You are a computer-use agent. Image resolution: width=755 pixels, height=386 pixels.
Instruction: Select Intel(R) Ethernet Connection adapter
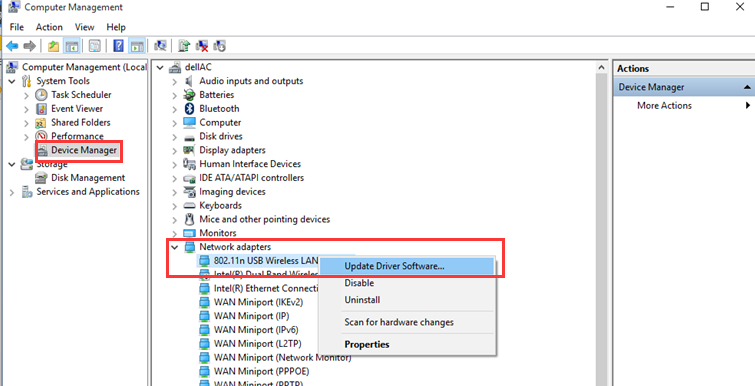point(266,289)
